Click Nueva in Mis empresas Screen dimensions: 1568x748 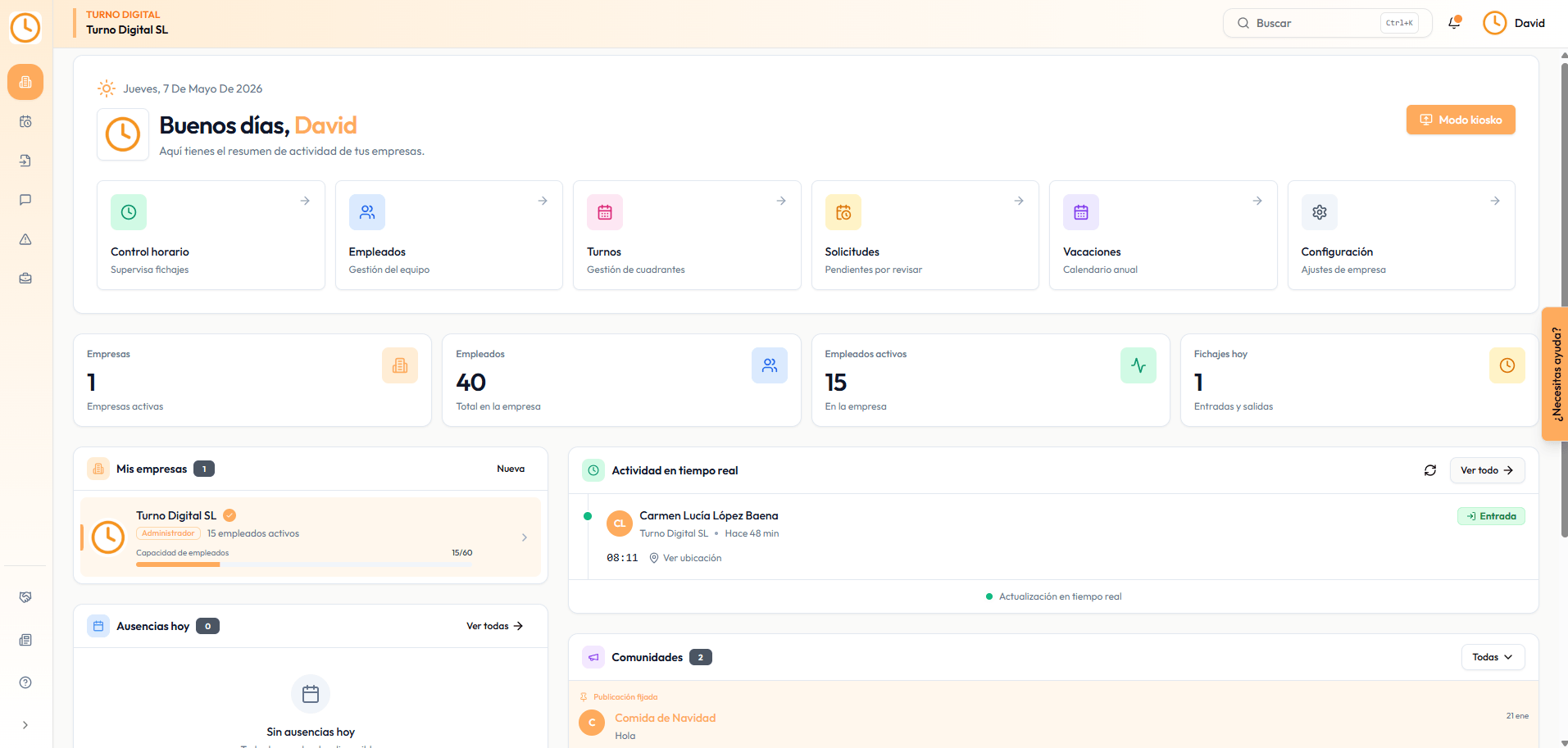(x=511, y=469)
